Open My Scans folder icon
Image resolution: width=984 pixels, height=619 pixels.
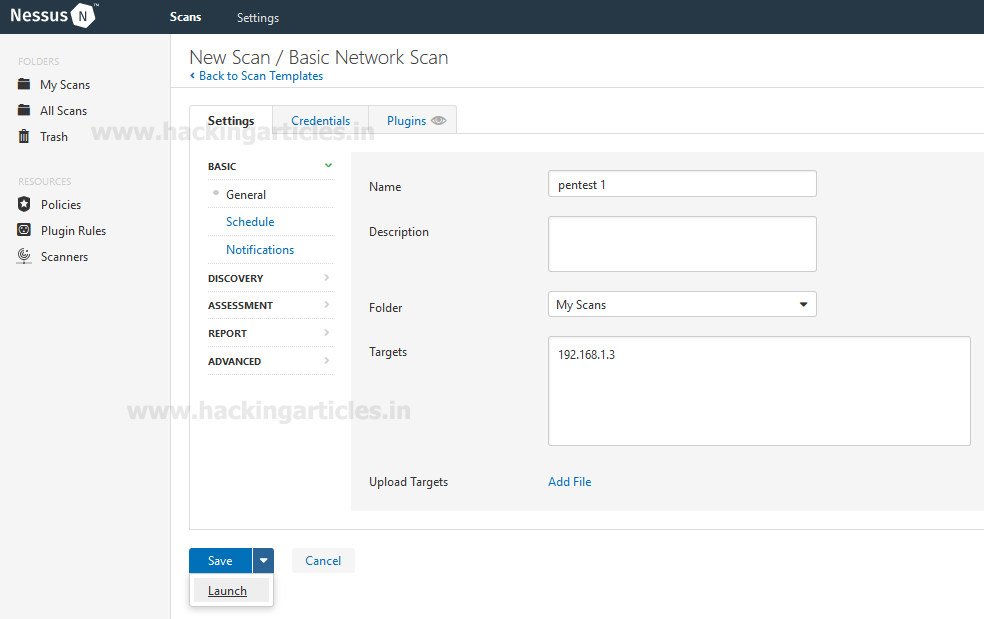pos(24,85)
